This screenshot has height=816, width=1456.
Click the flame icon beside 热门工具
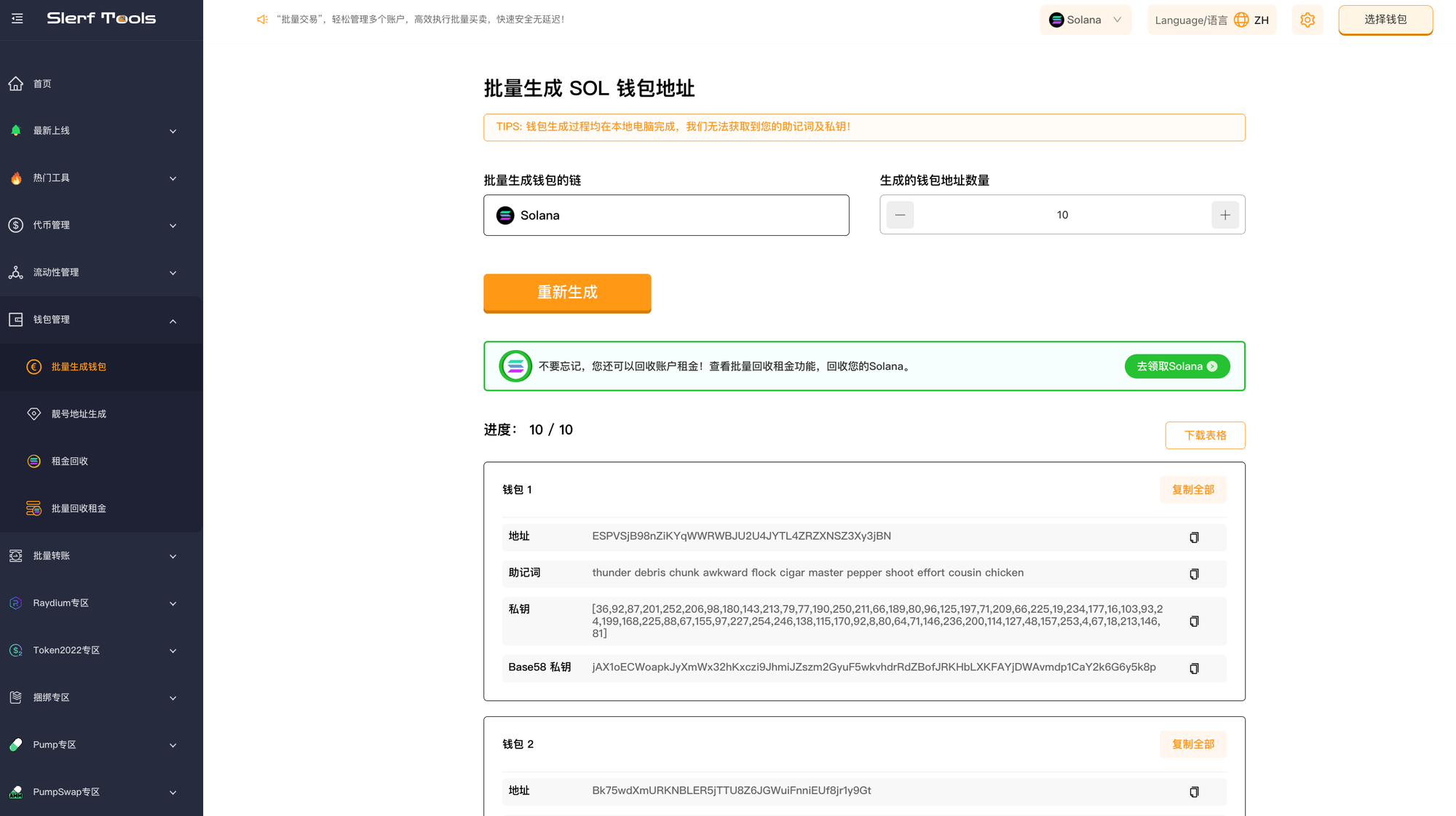(x=16, y=178)
